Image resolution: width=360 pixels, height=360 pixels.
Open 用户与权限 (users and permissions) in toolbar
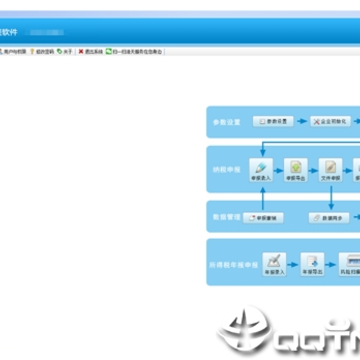click(13, 52)
